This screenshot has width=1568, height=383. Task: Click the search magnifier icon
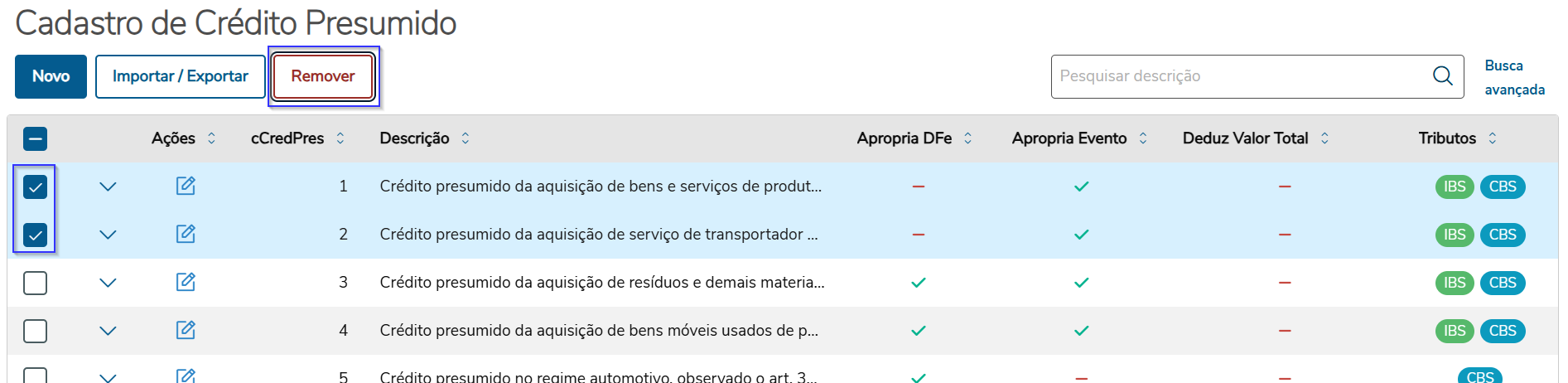click(1442, 76)
